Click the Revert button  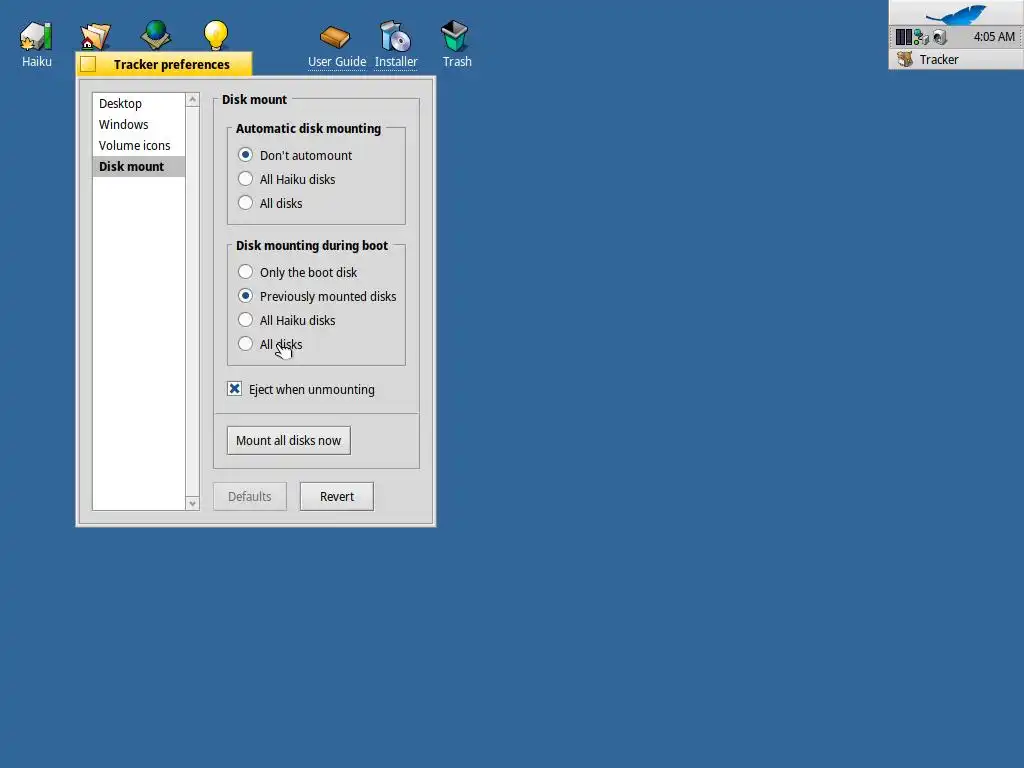tap(337, 496)
